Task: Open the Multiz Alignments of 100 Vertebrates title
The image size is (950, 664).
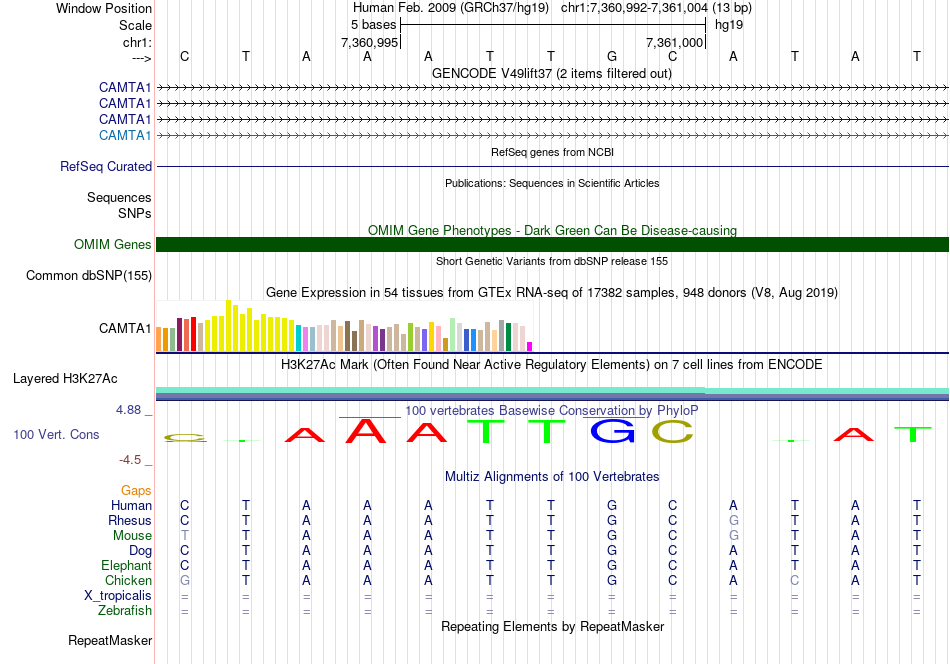Action: click(552, 477)
